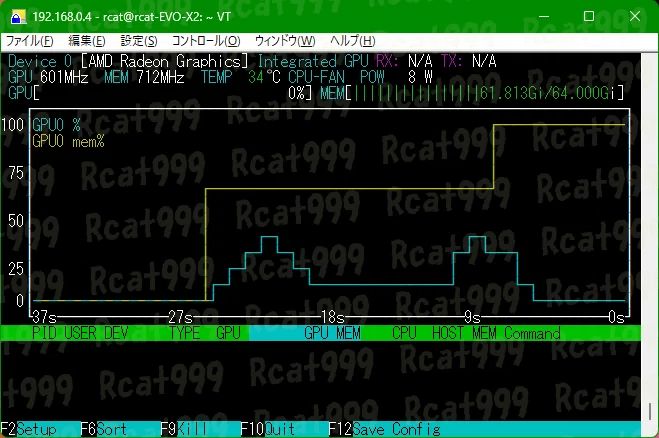Click the TYPE column header
This screenshot has width=659, height=438.
[185, 333]
